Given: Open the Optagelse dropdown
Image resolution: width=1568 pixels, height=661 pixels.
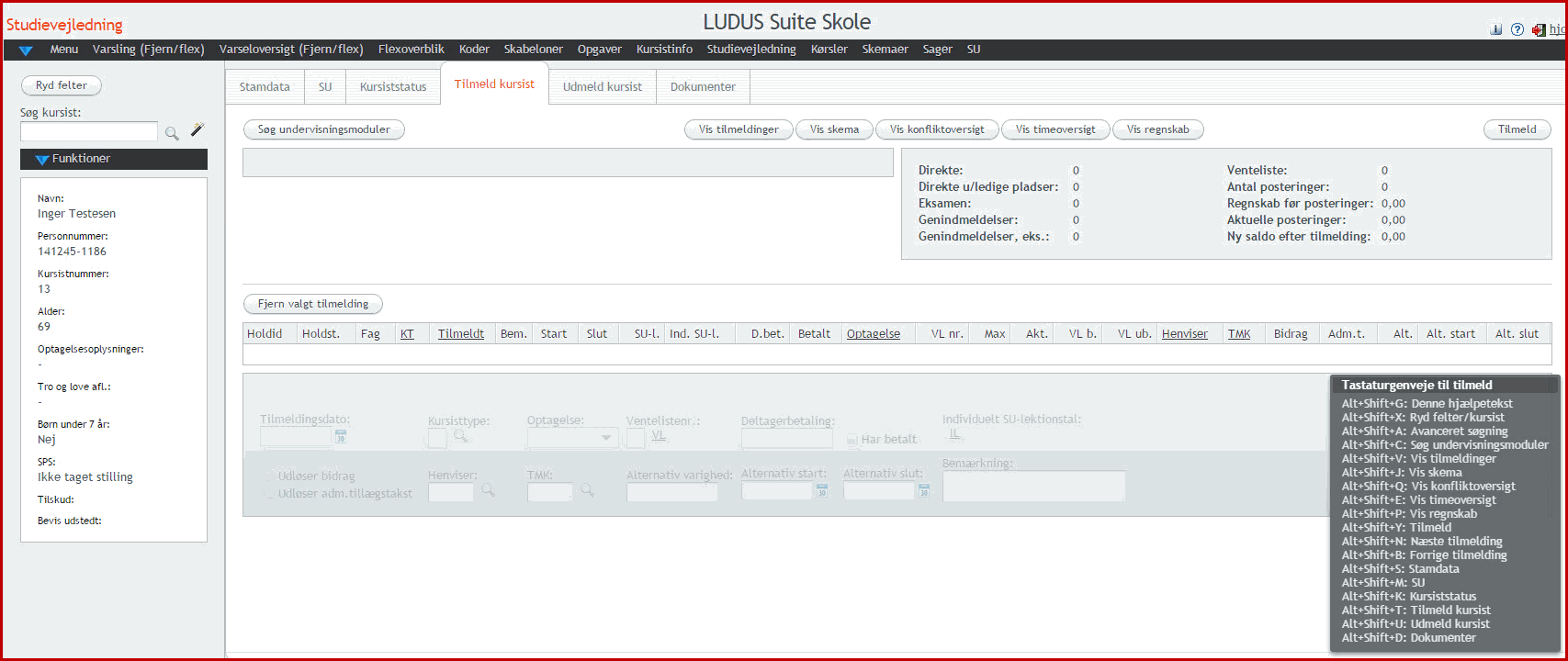Looking at the screenshot, I should (x=572, y=438).
